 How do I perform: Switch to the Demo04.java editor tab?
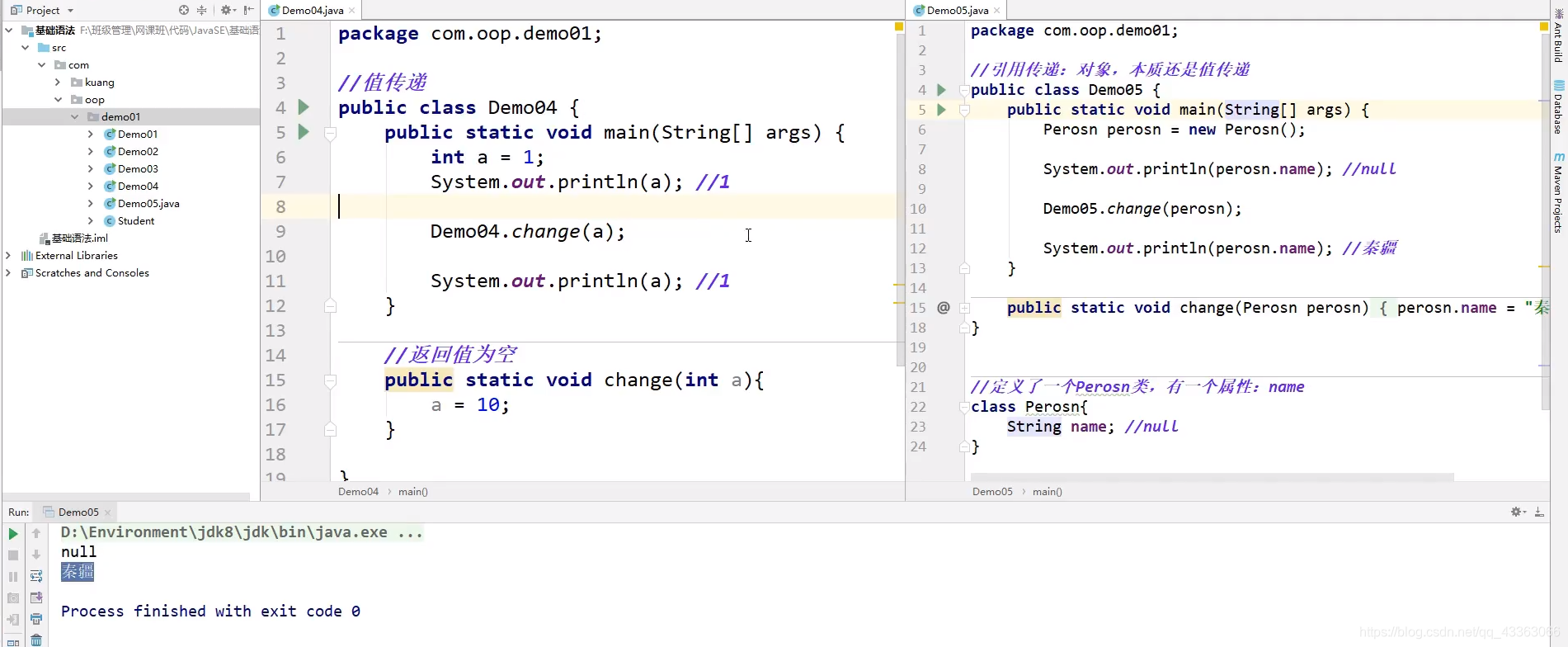click(312, 10)
